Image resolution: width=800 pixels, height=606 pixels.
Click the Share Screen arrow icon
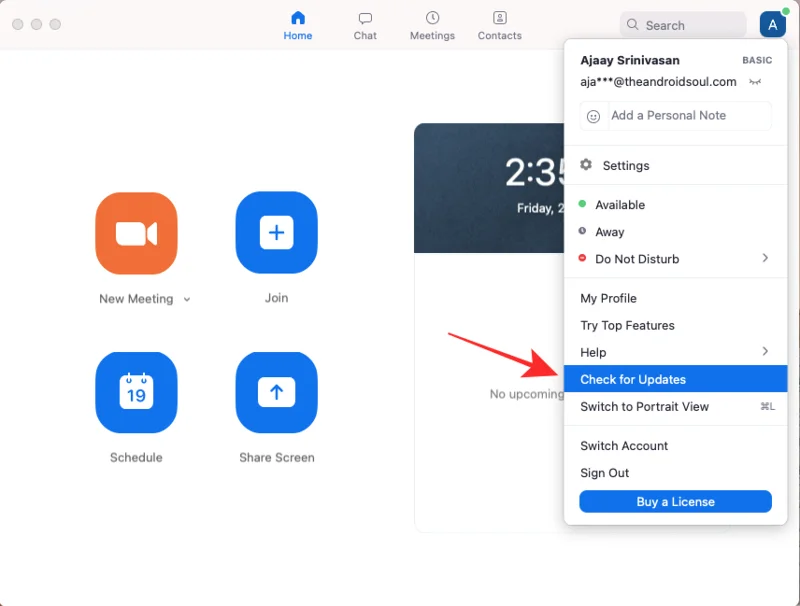(x=276, y=392)
